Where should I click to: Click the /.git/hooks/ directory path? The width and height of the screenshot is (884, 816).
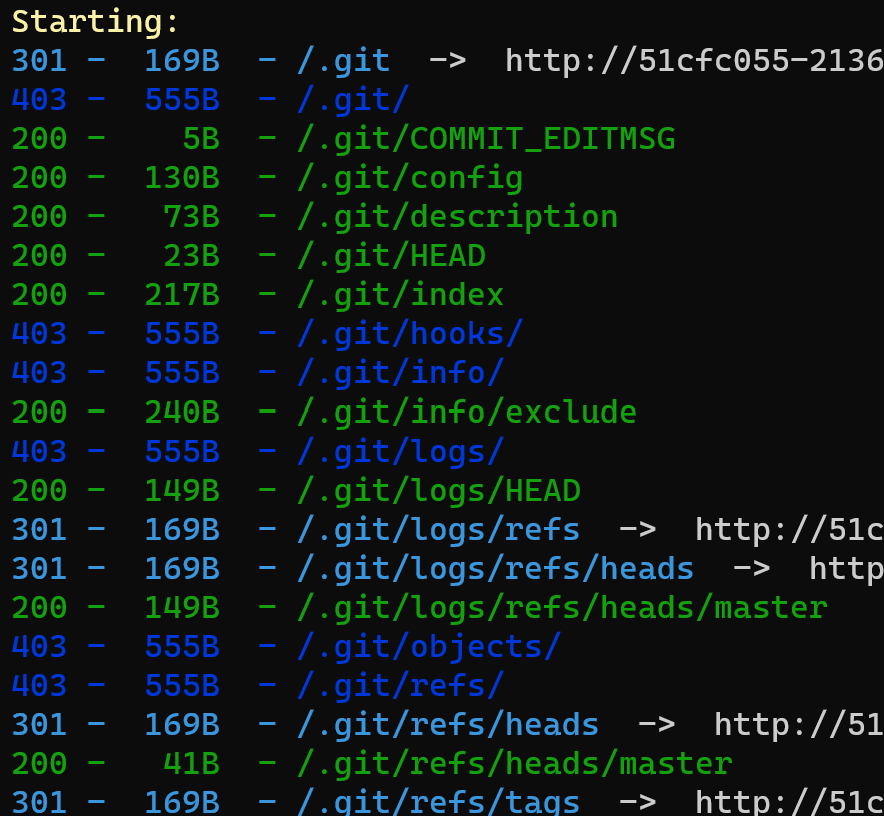(410, 334)
